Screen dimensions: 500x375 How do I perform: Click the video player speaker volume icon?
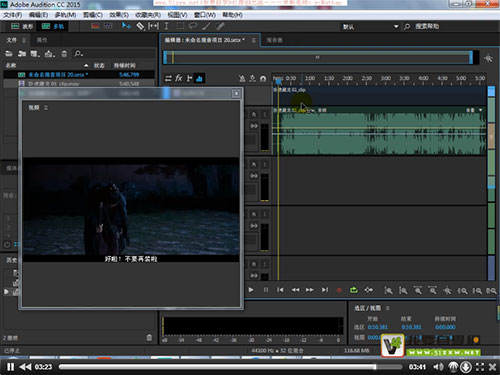click(438, 367)
